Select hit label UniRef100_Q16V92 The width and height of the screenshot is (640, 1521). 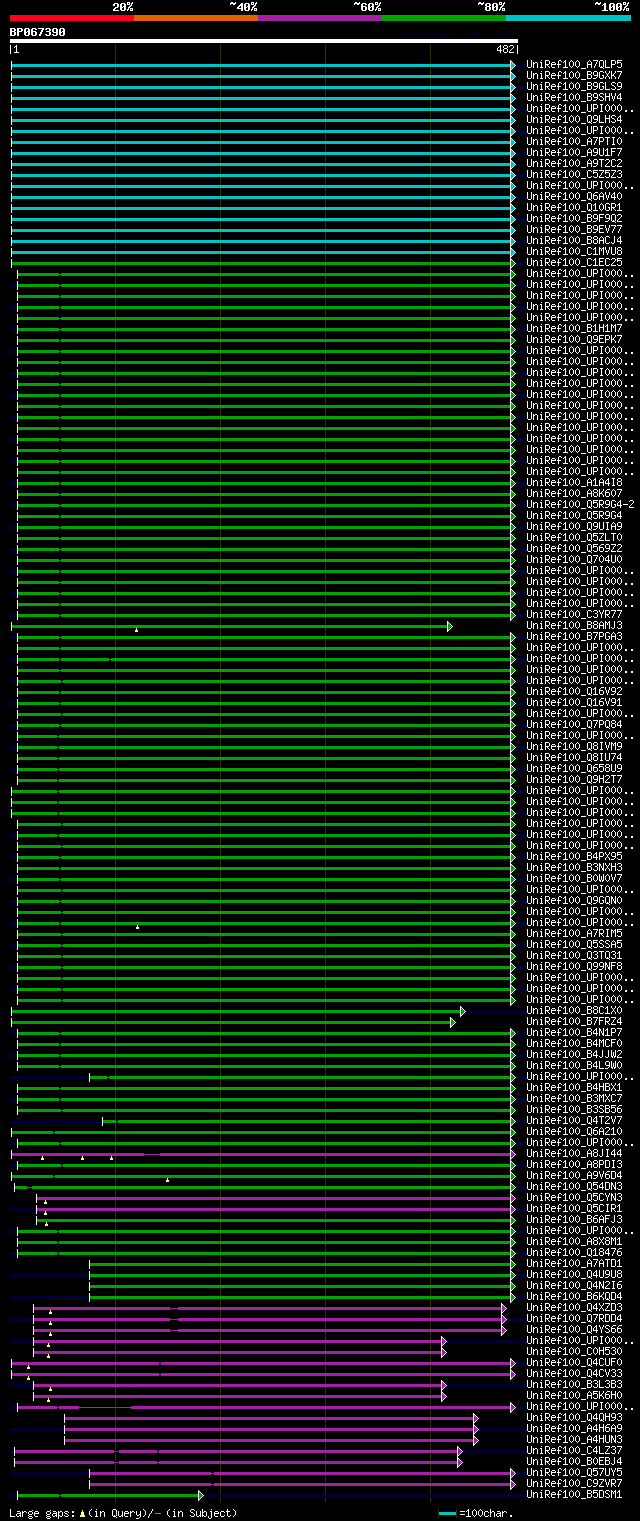574,691
